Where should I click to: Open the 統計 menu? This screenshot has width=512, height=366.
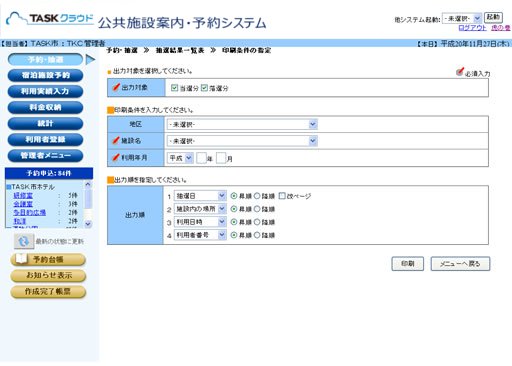click(45, 123)
